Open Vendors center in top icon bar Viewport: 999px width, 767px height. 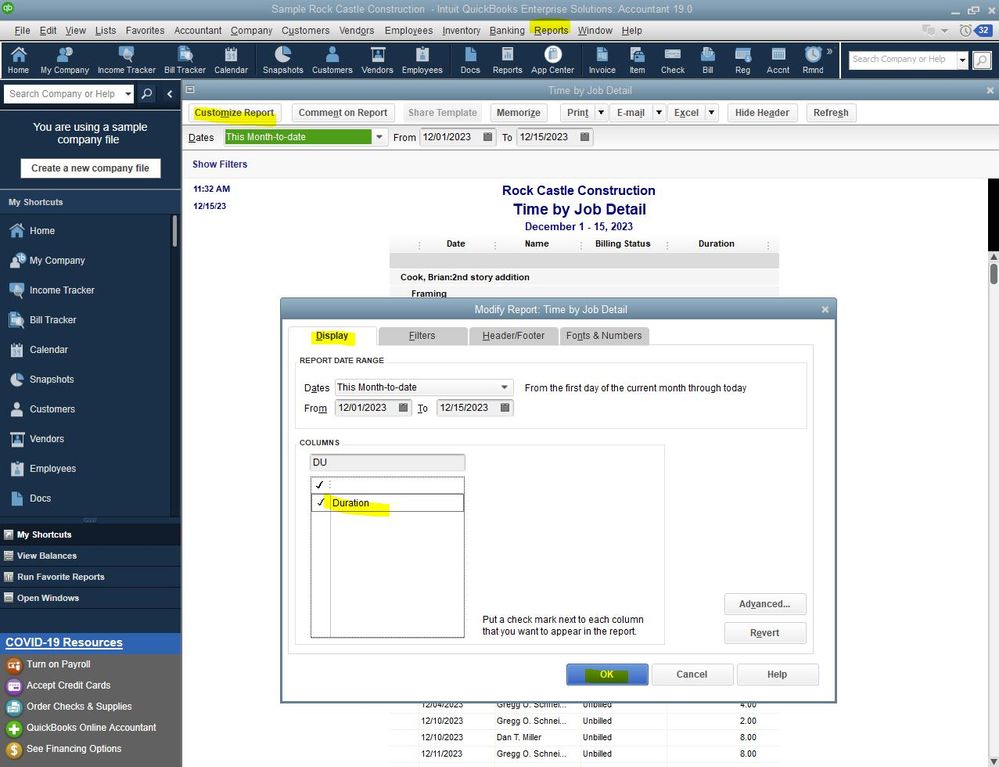[377, 61]
